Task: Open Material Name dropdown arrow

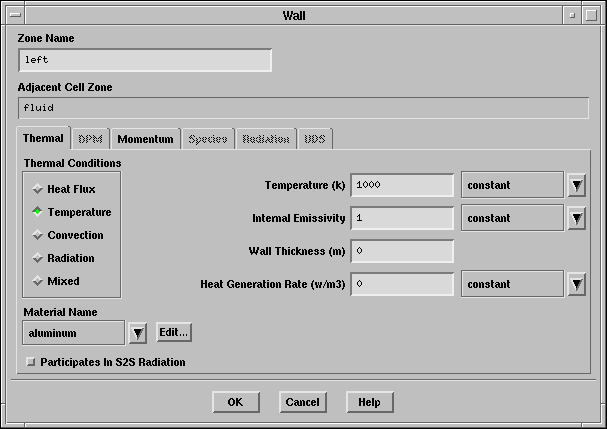Action: point(138,333)
